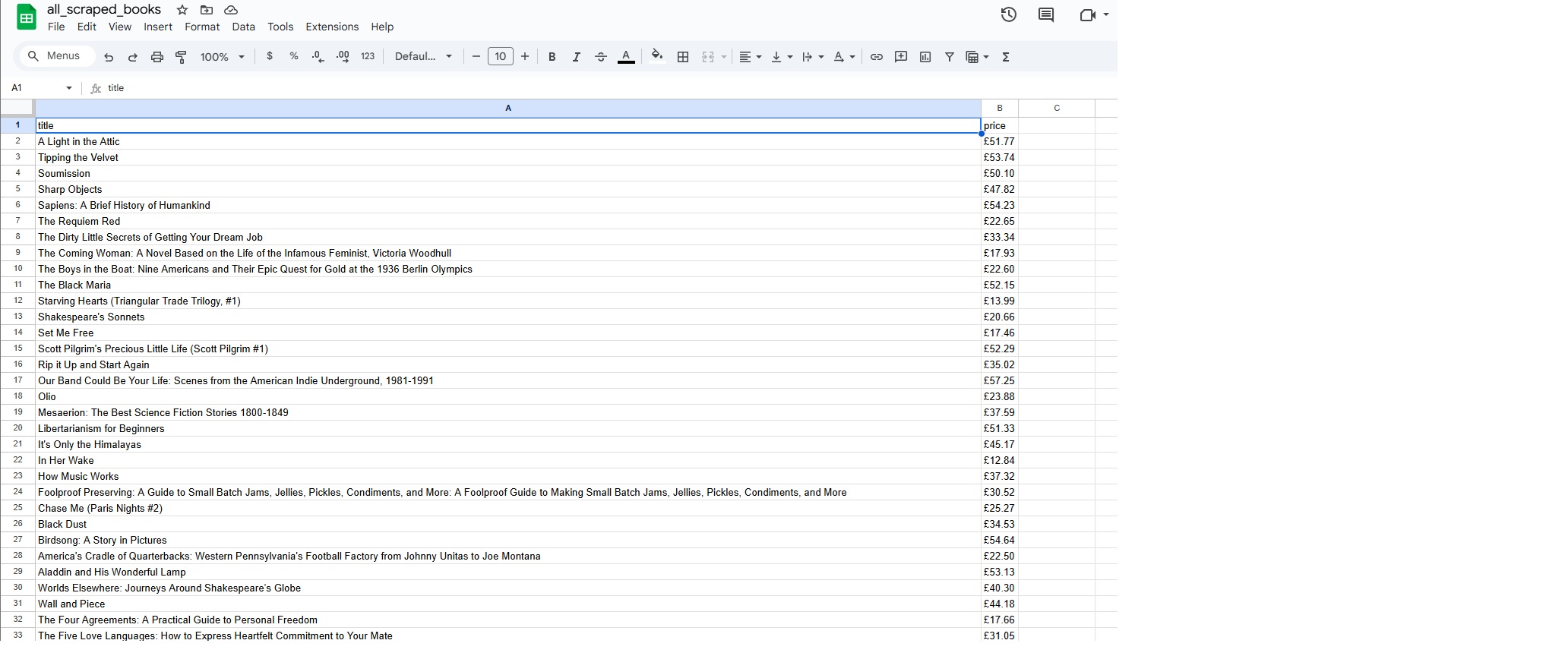Insert a link

pos(877,57)
